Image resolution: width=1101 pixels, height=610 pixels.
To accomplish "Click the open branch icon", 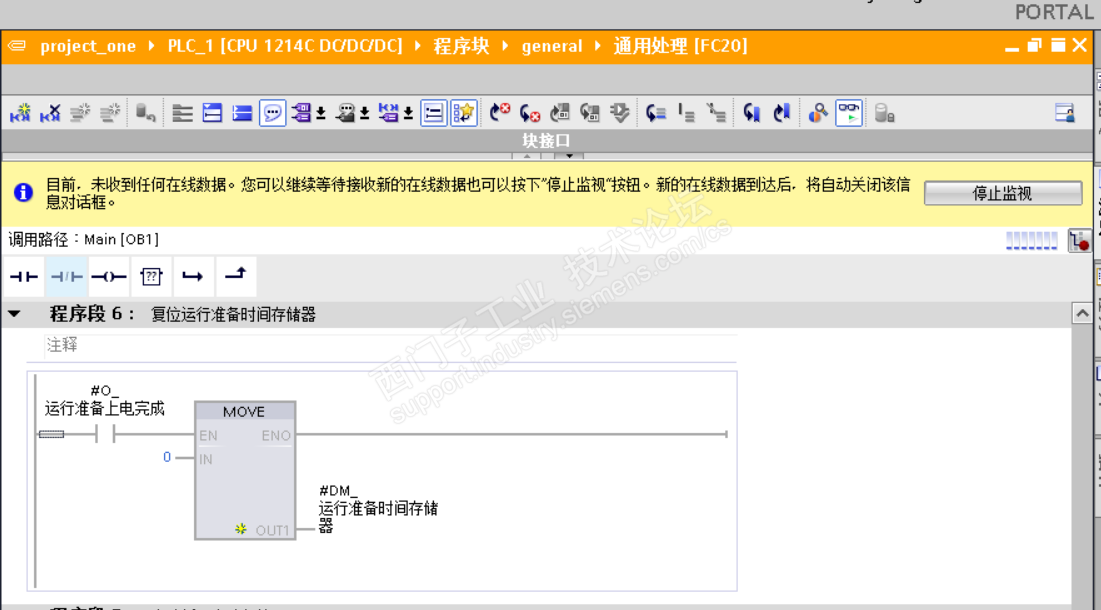I will pyautogui.click(x=192, y=277).
